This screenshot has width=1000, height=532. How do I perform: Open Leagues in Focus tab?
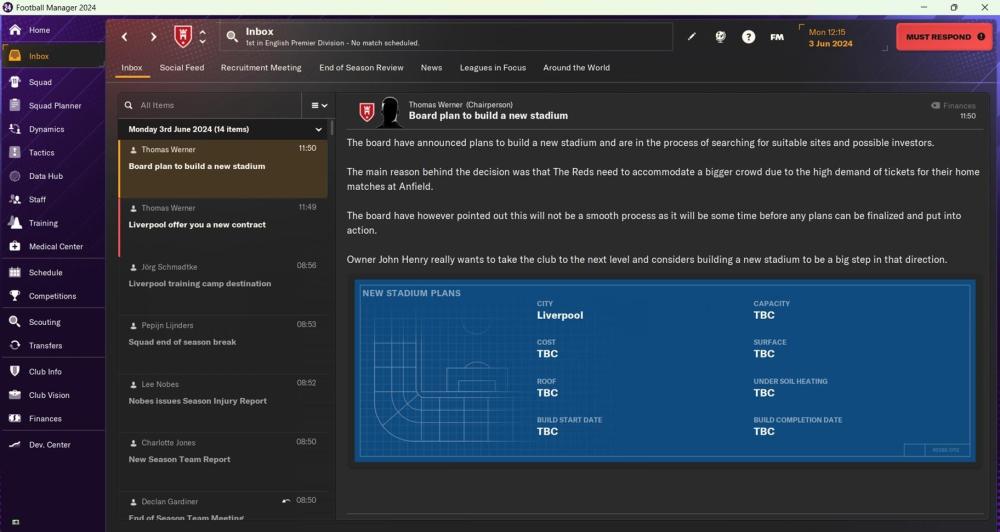point(493,68)
